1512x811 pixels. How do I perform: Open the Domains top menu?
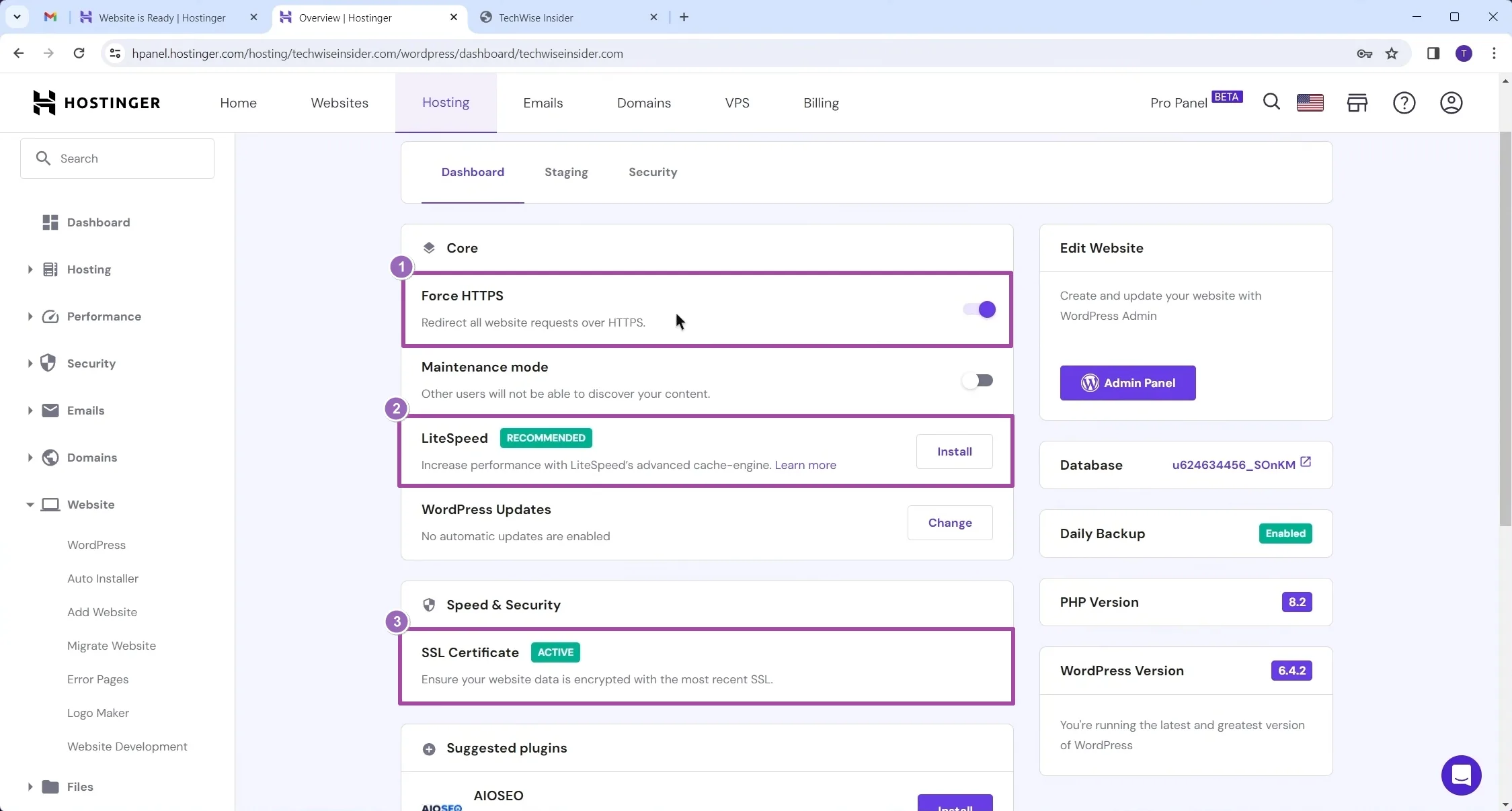click(x=643, y=103)
